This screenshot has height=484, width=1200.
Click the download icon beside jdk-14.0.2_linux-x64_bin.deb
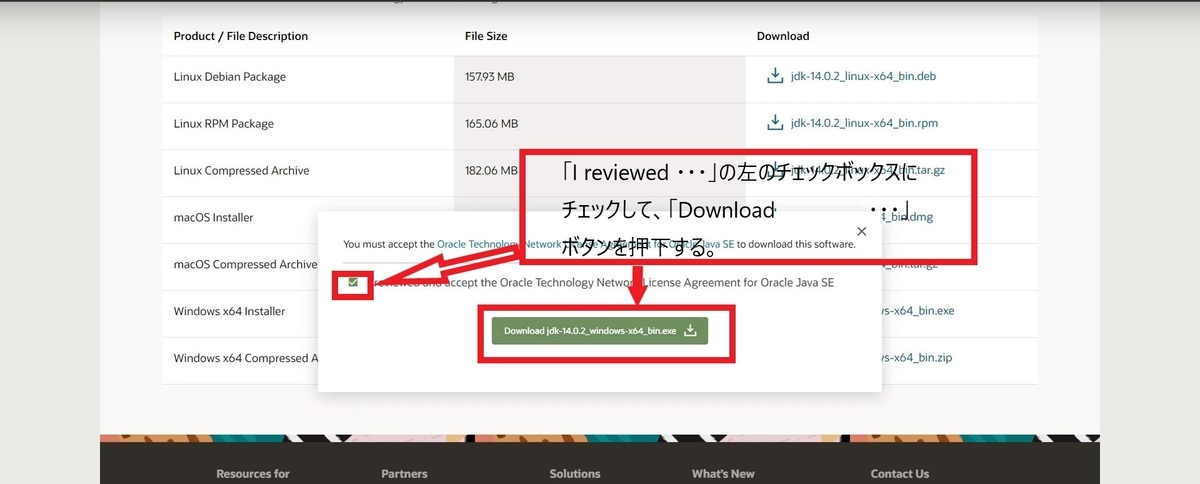tap(774, 76)
